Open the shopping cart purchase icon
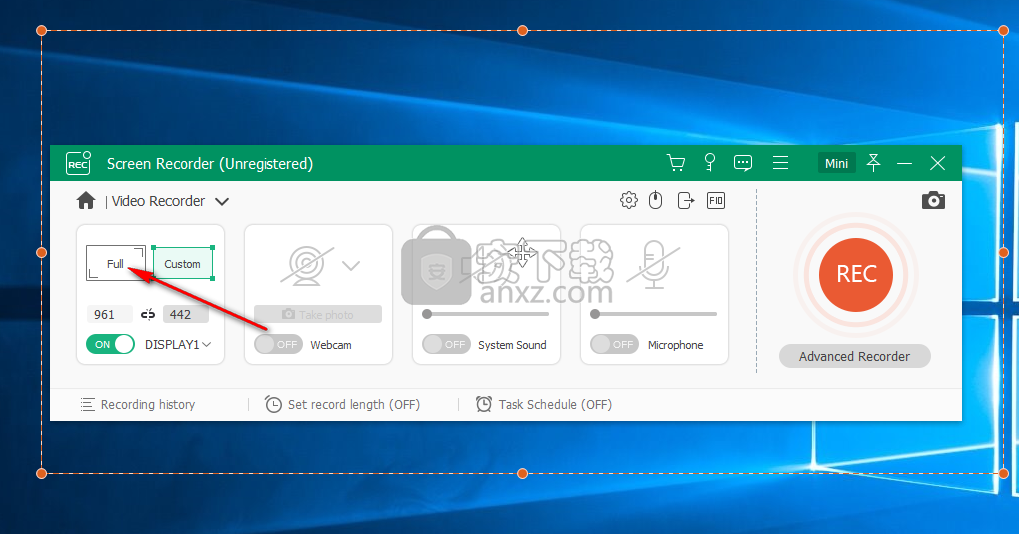The width and height of the screenshot is (1019, 534). pos(676,163)
